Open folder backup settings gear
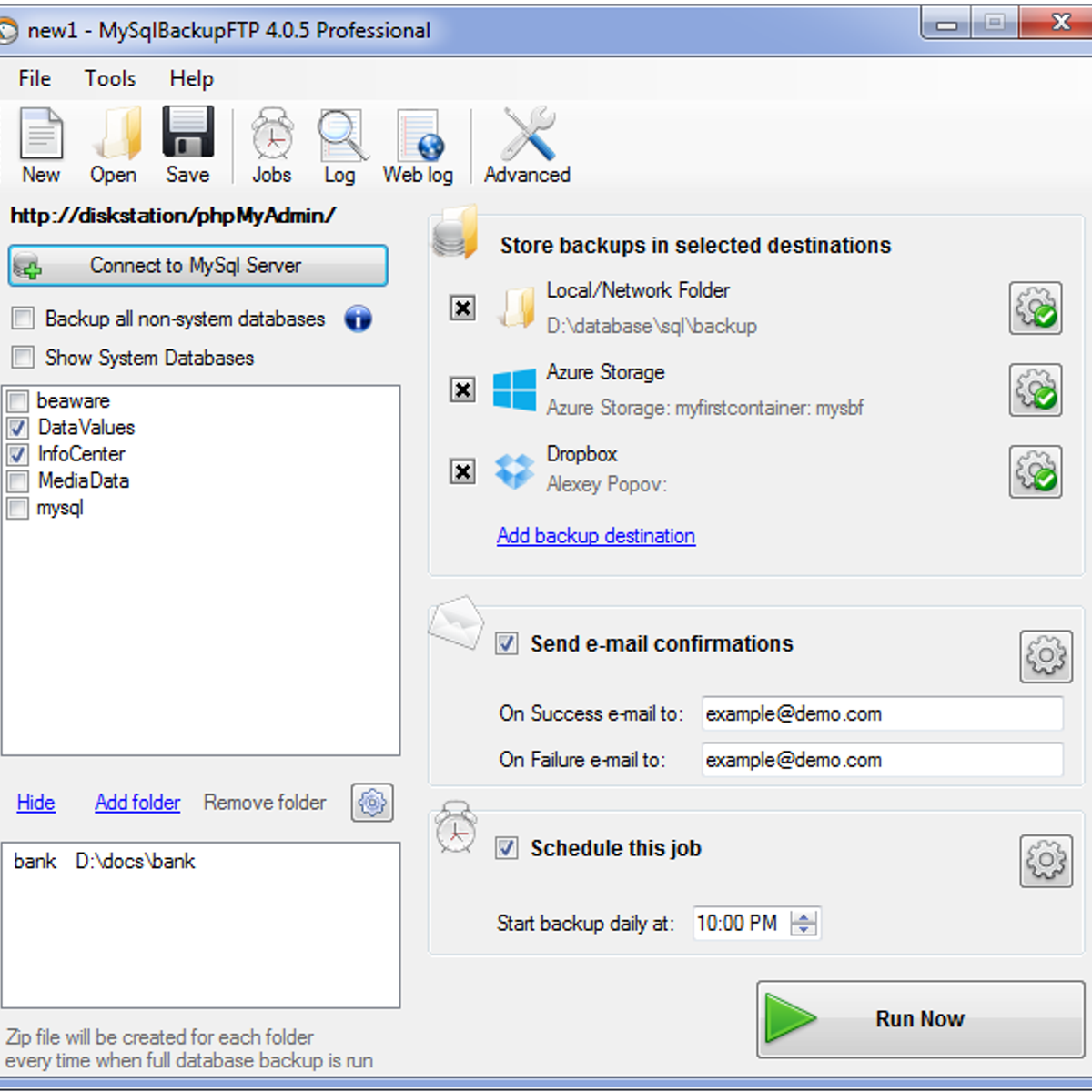 coord(373,803)
